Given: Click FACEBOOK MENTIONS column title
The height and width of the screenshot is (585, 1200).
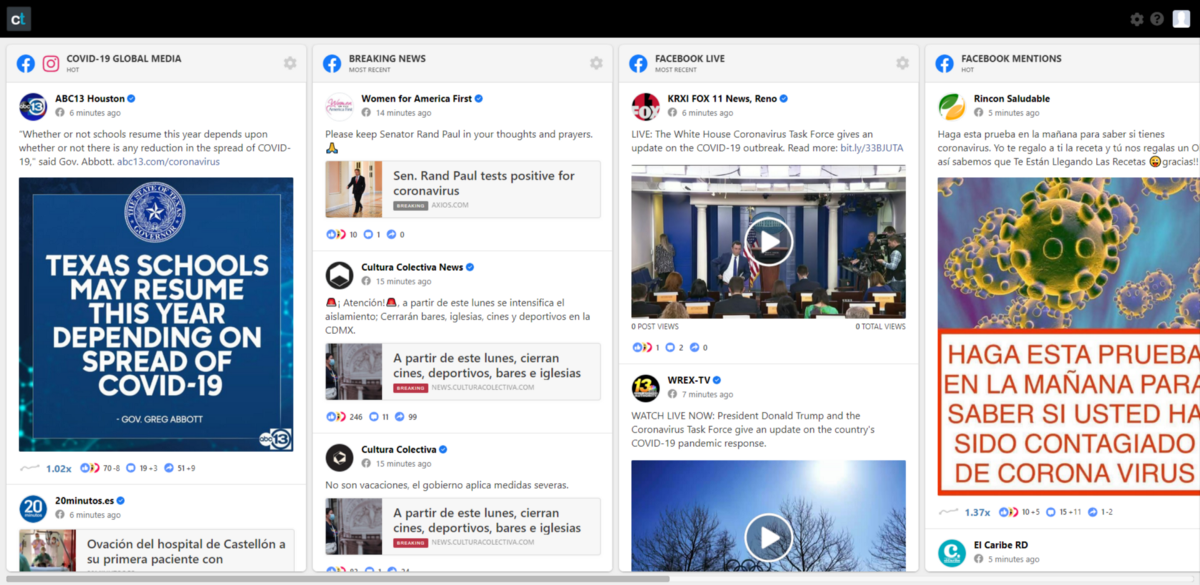Looking at the screenshot, I should pos(1011,59).
